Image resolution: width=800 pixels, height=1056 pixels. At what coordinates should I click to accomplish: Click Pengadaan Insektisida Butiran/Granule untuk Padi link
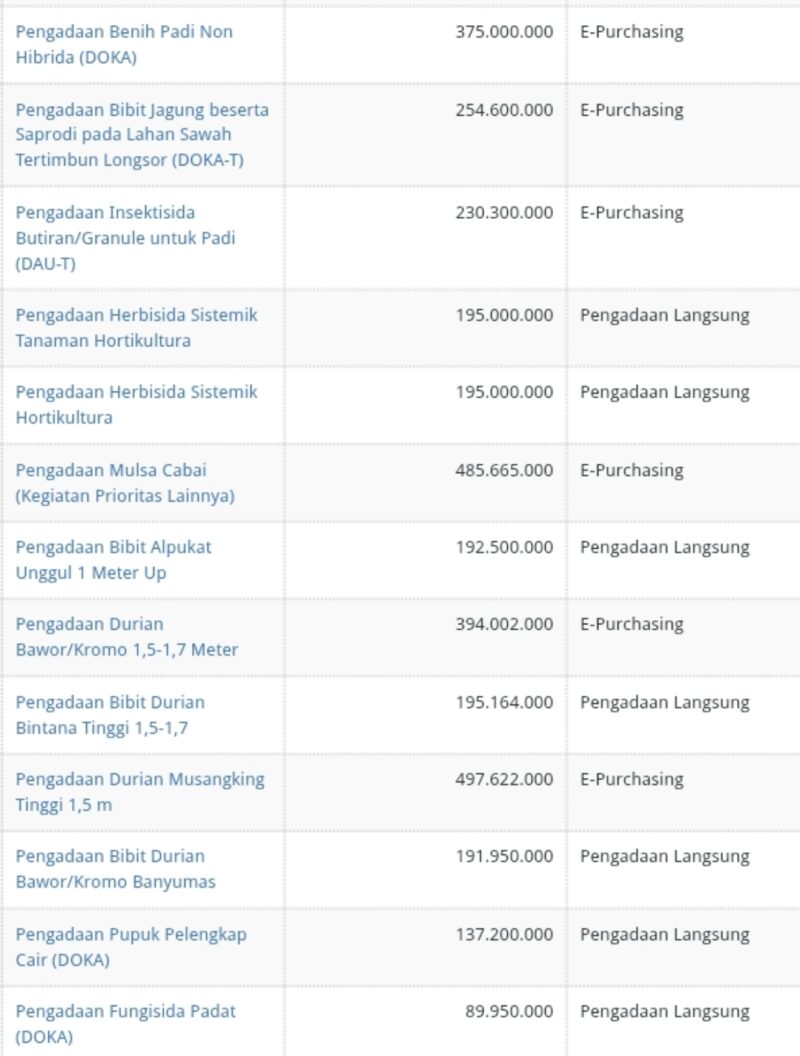[x=125, y=238]
